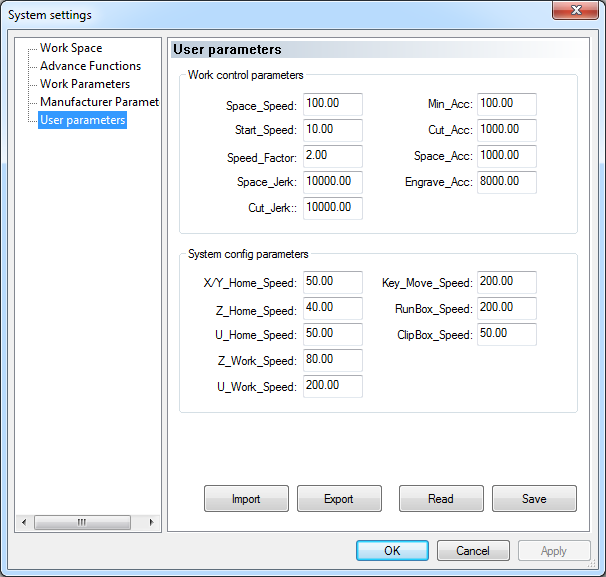Select Work Space in settings tree
Screen dimensions: 606x577
coord(70,48)
